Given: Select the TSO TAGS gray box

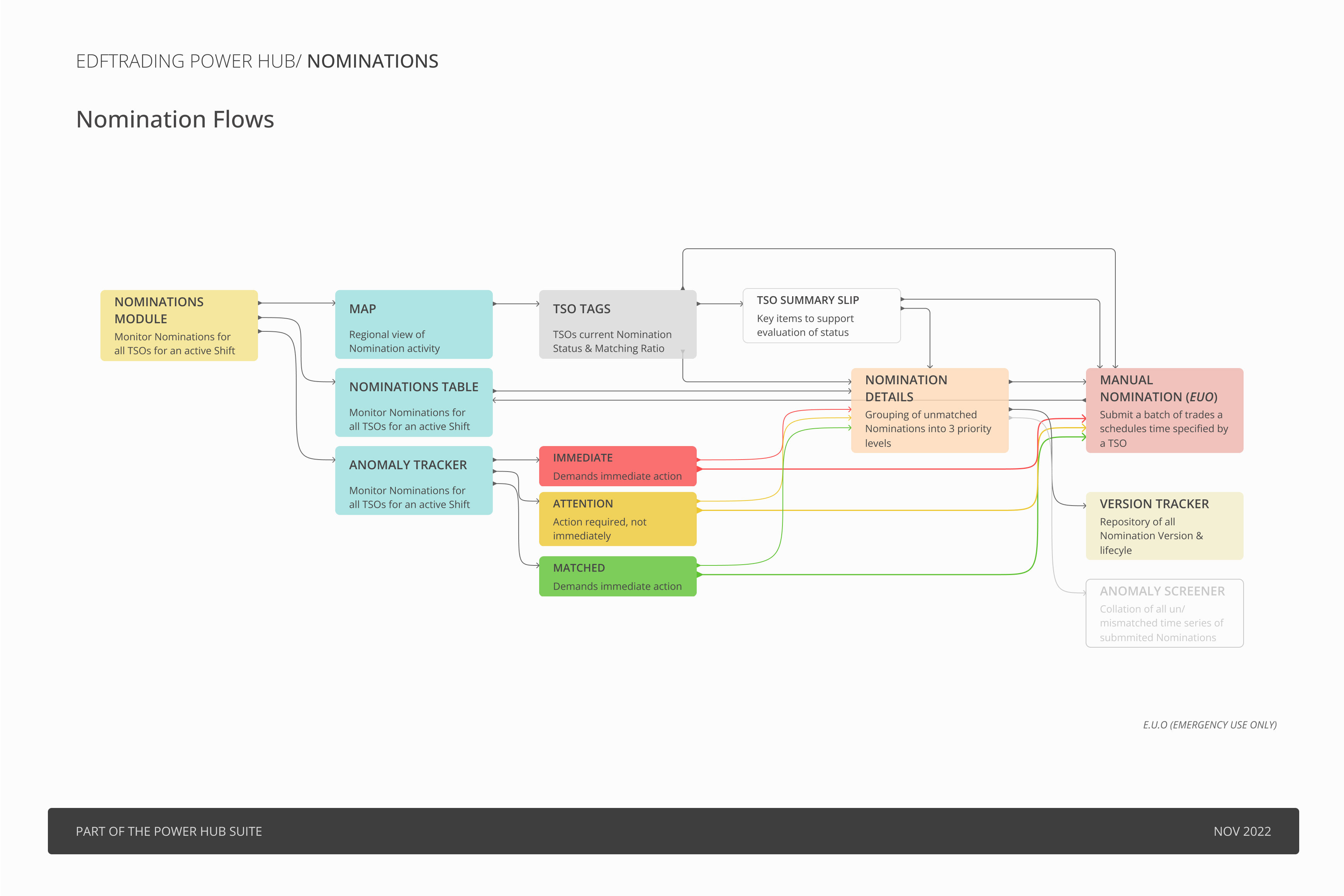Looking at the screenshot, I should pyautogui.click(x=617, y=324).
